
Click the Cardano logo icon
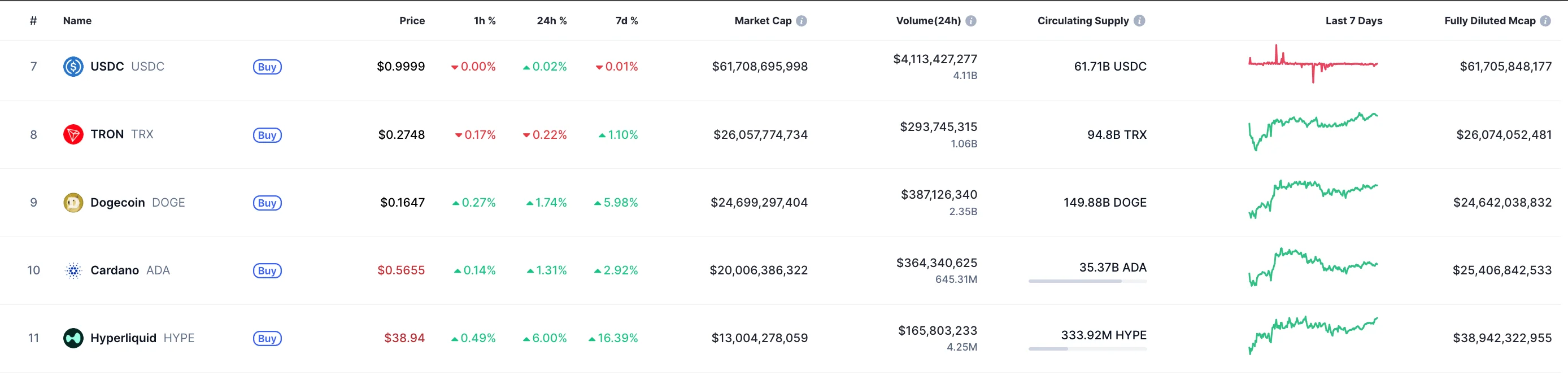[73, 270]
